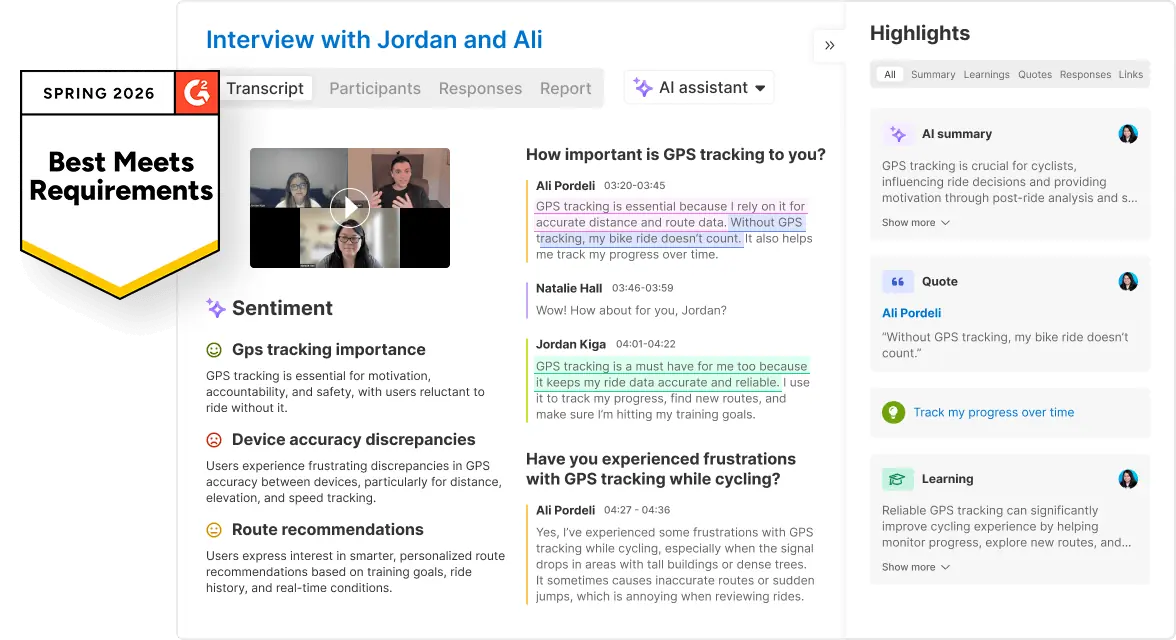The height and width of the screenshot is (640, 1176).
Task: Click the red sad face sentiment icon
Action: (214, 440)
